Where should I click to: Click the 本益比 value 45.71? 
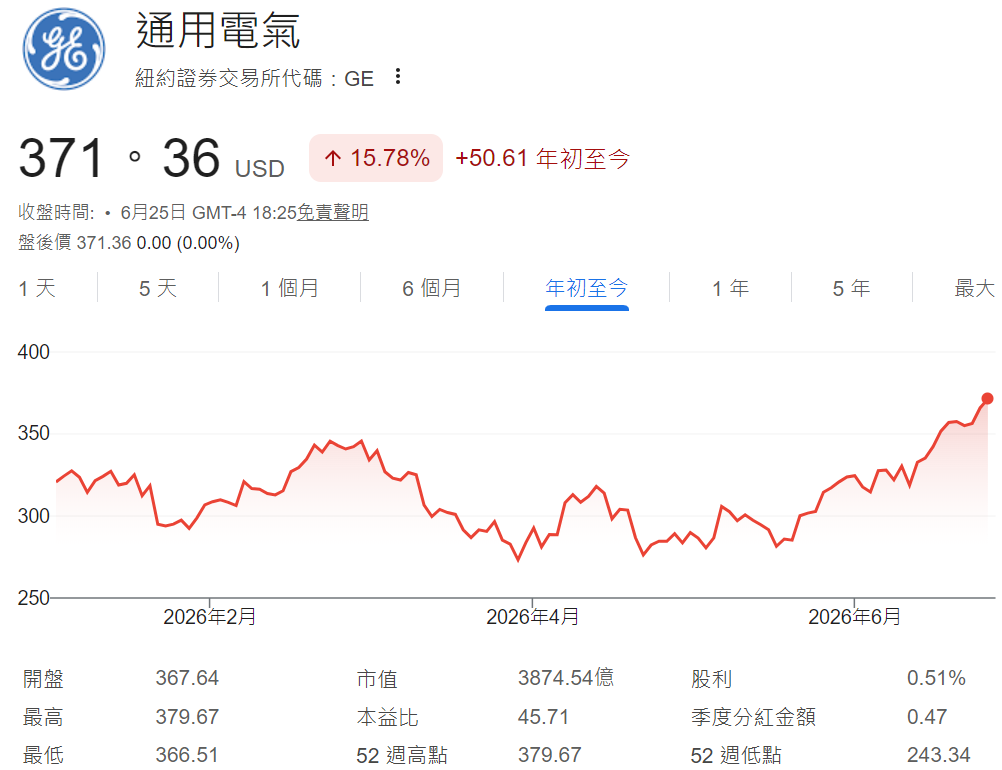click(543, 717)
